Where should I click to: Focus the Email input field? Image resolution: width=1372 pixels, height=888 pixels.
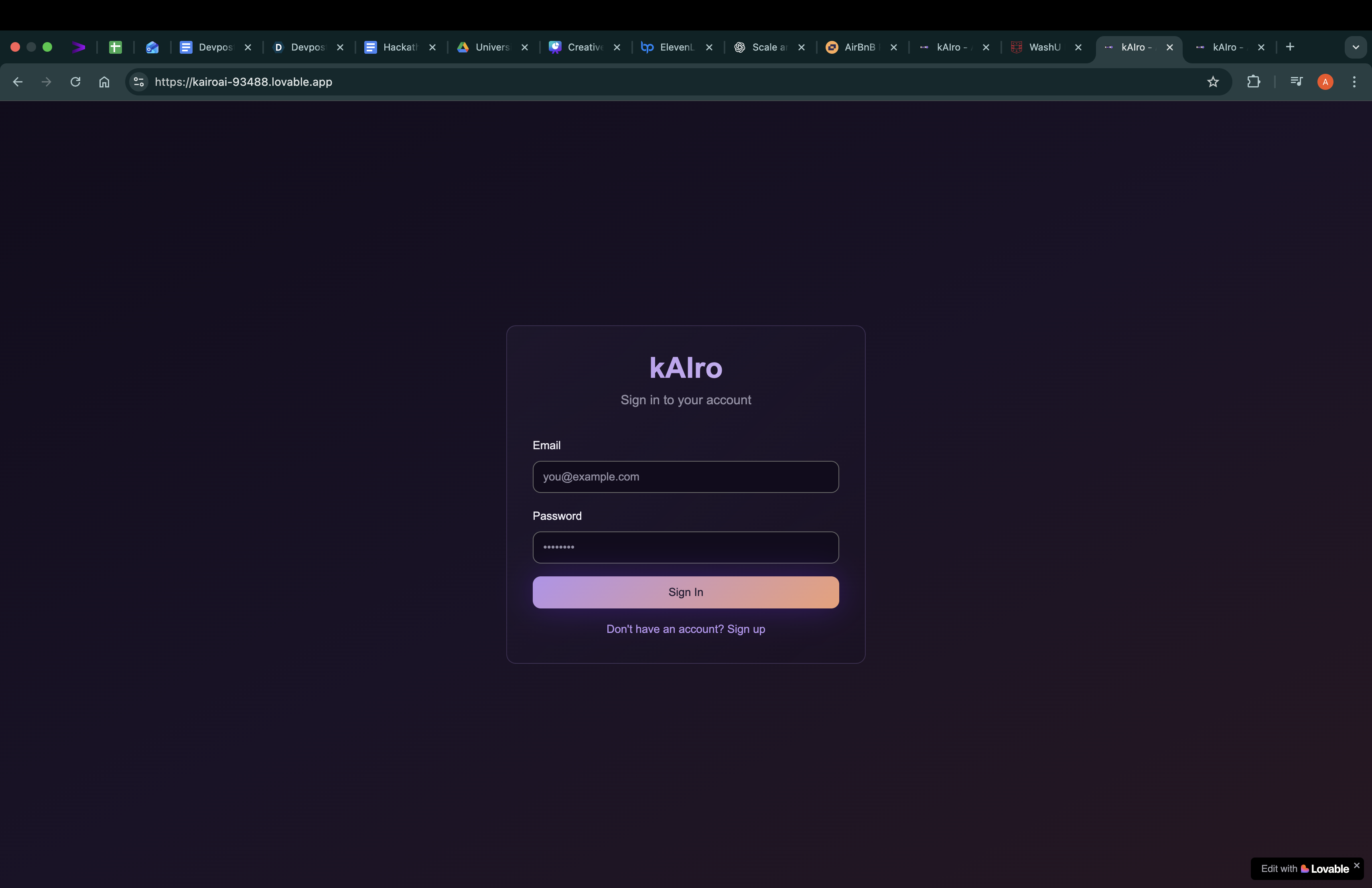(x=686, y=476)
